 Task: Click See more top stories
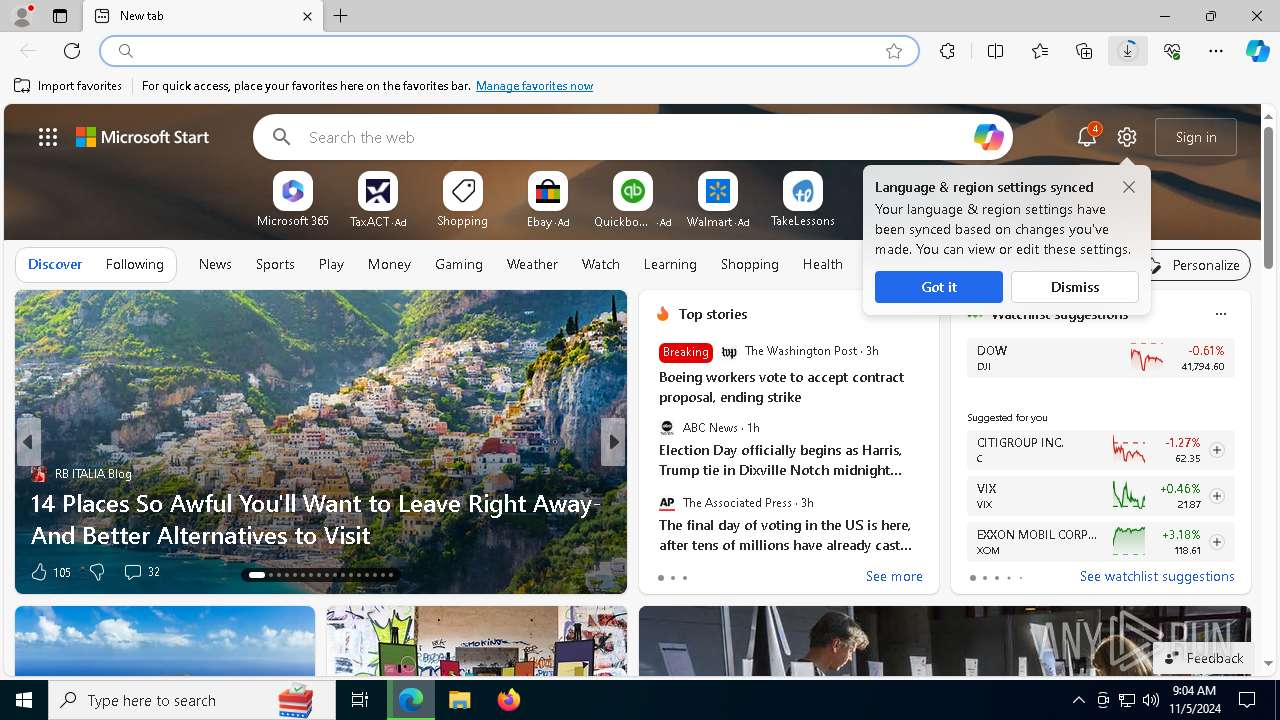click(894, 577)
